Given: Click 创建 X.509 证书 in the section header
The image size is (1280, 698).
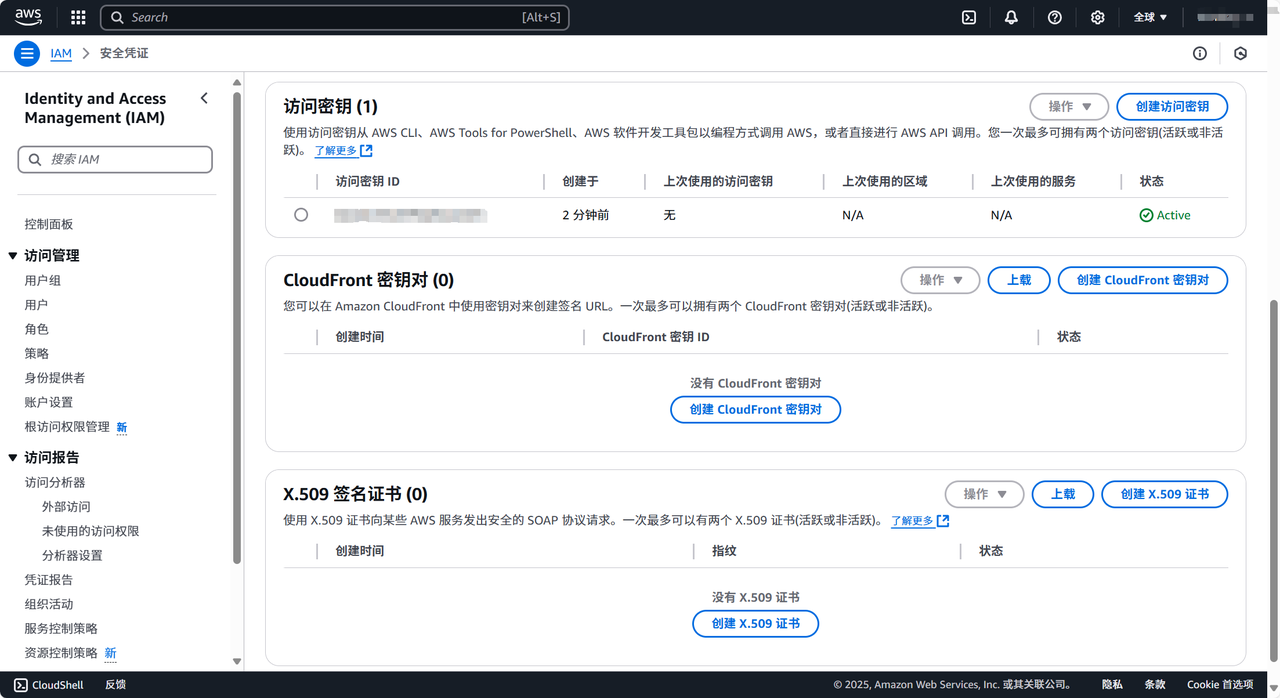Looking at the screenshot, I should click(1165, 494).
